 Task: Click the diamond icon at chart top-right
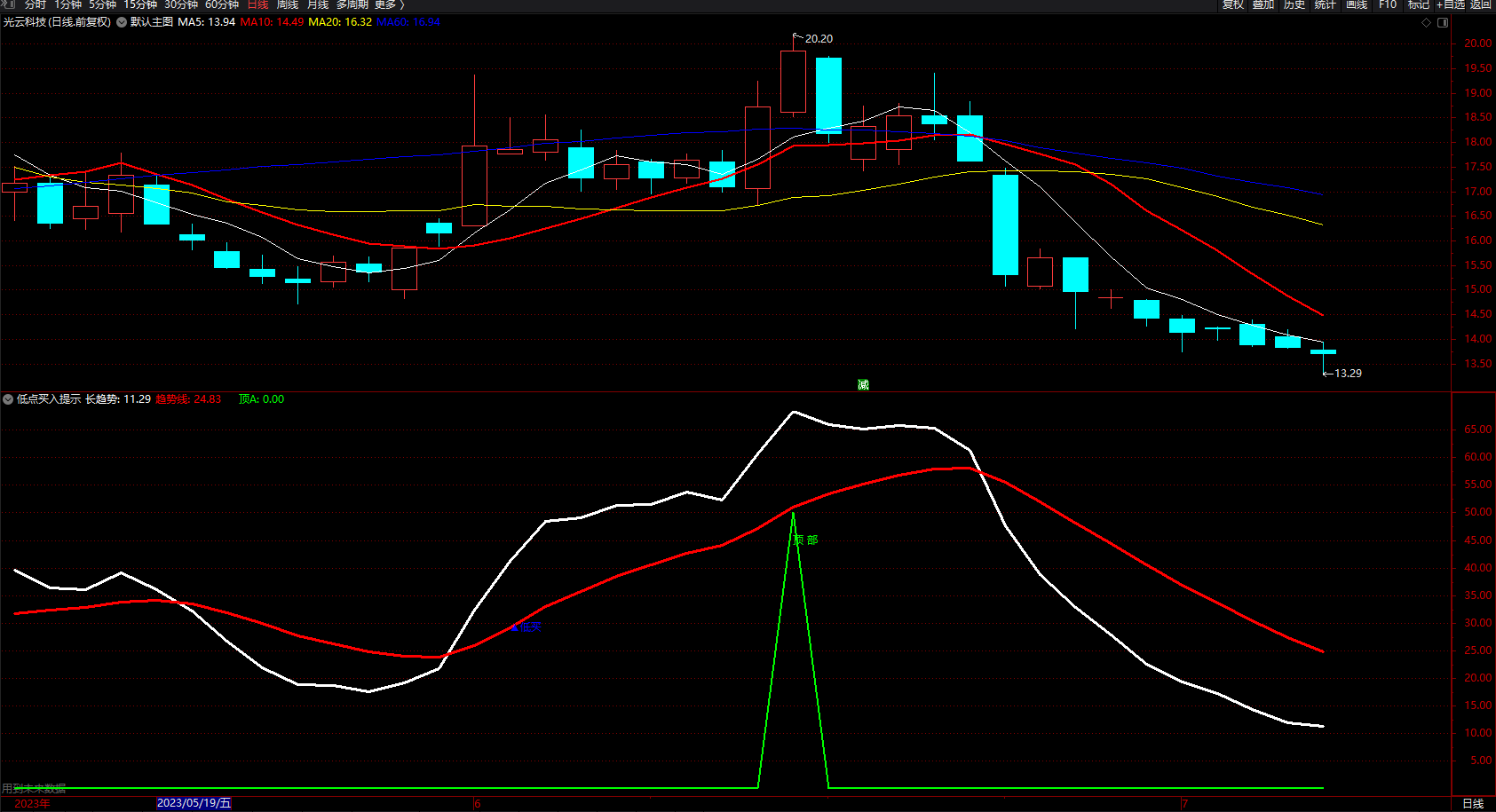click(1427, 22)
